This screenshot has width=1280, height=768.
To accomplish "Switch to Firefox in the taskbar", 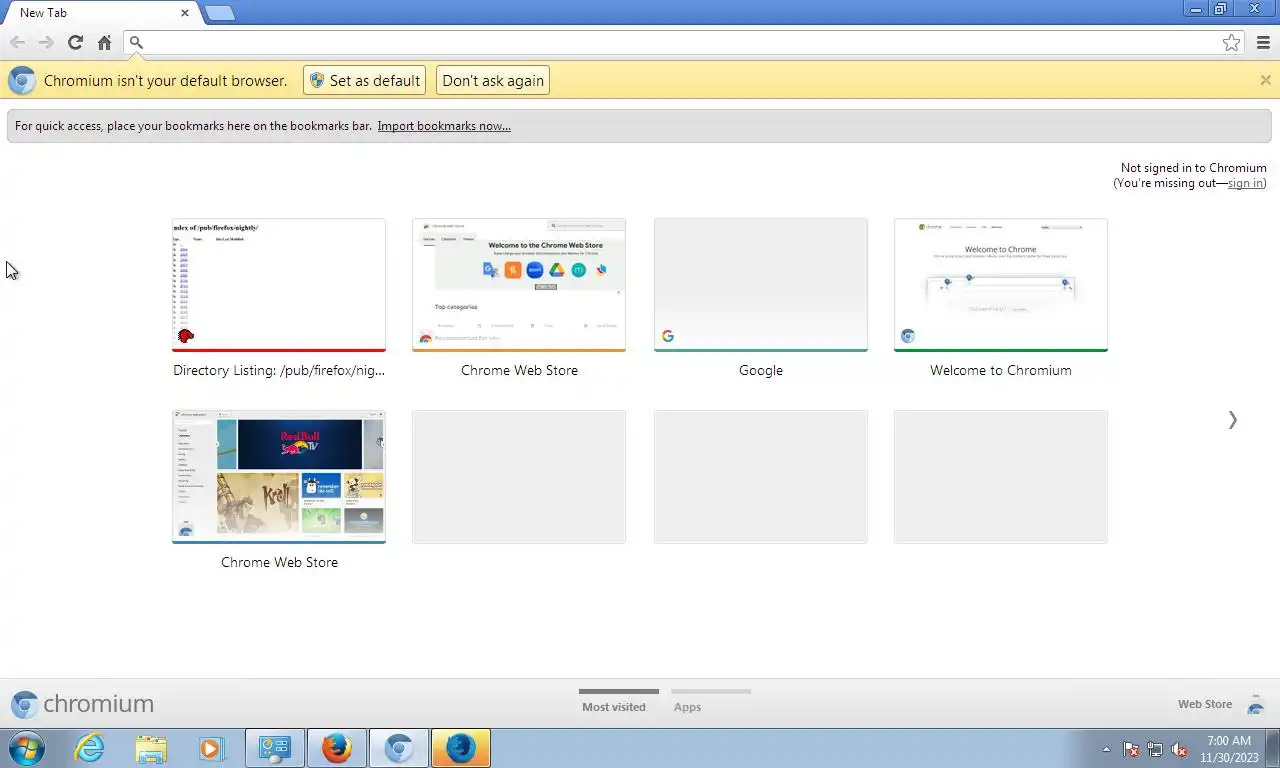I will [337, 748].
